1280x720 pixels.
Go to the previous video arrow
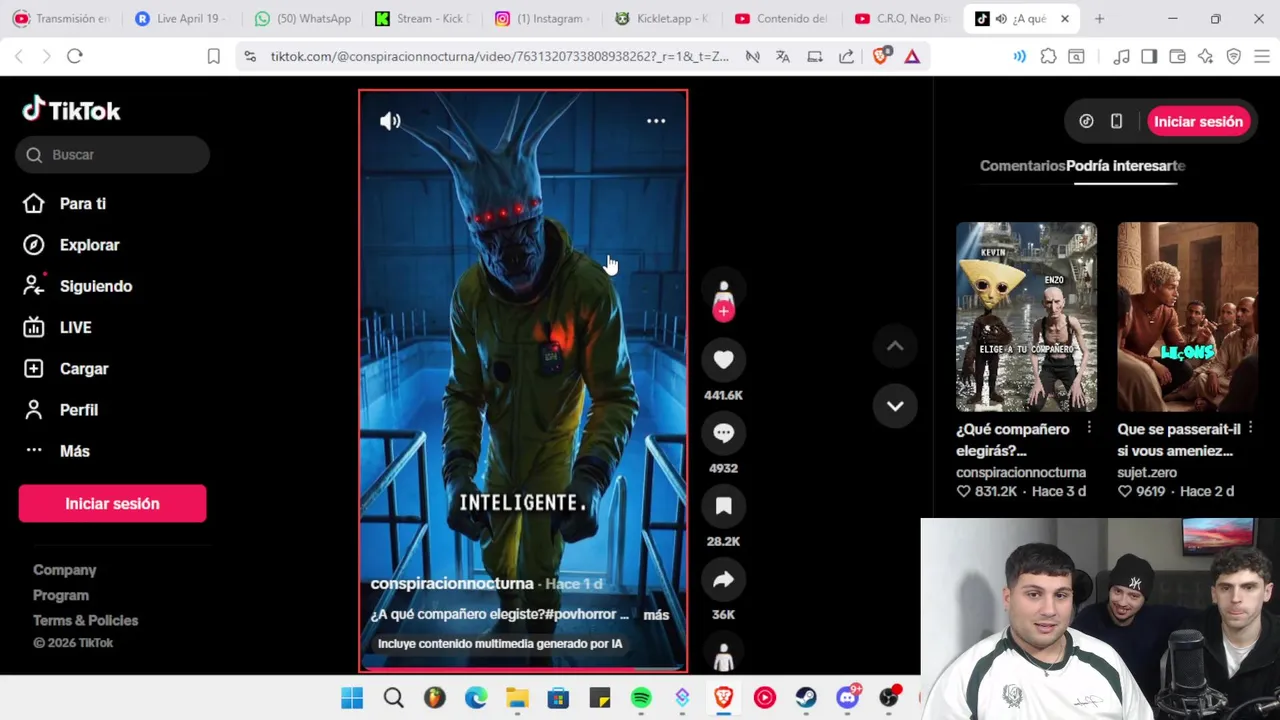(895, 346)
